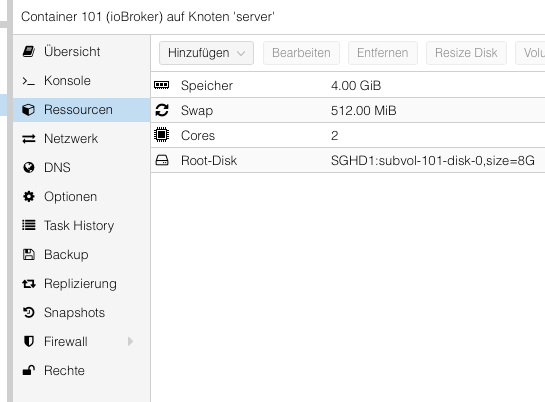
Task: Click the Bearbeiten button
Action: [x=301, y=53]
